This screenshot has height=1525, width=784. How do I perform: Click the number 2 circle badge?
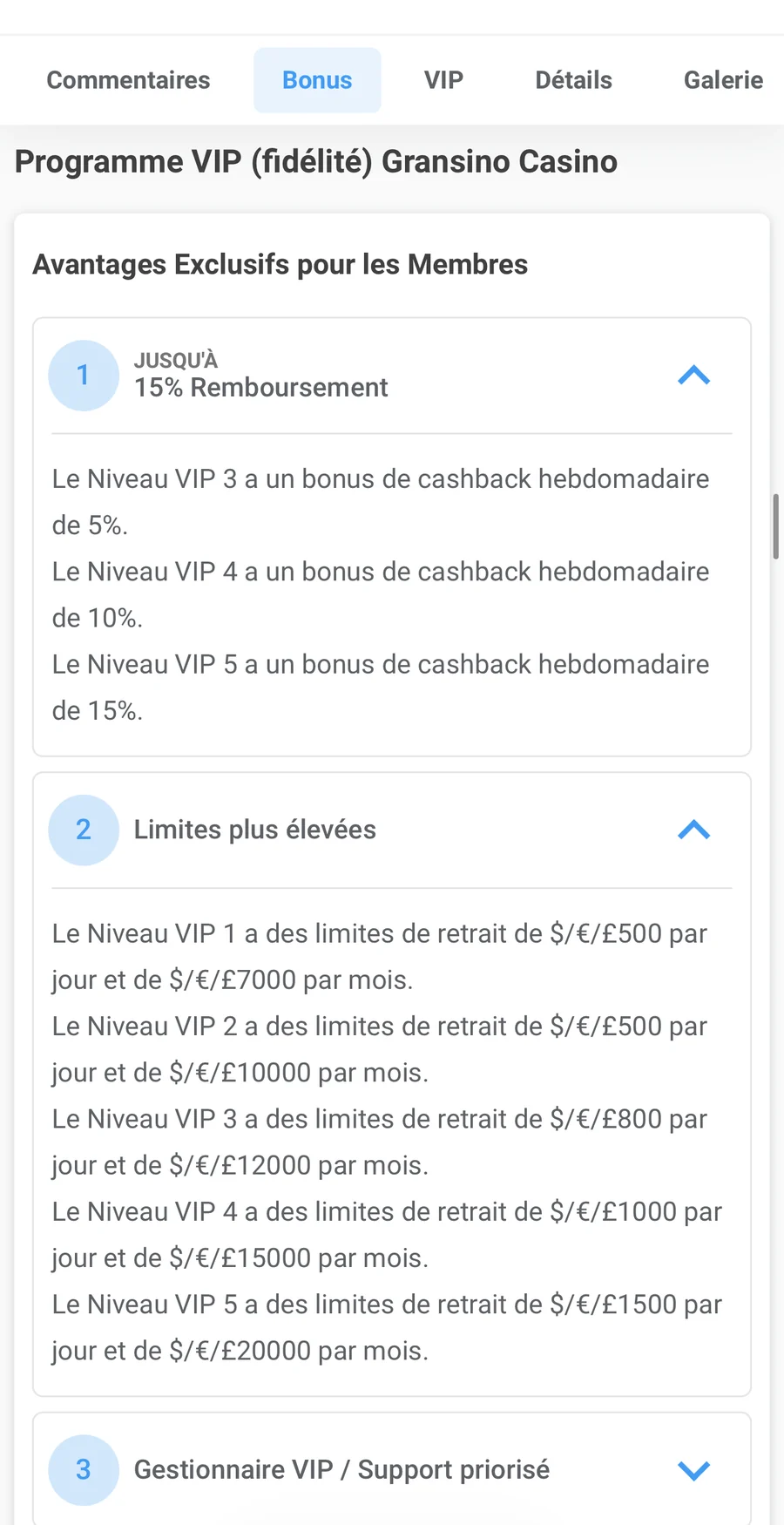(x=84, y=830)
